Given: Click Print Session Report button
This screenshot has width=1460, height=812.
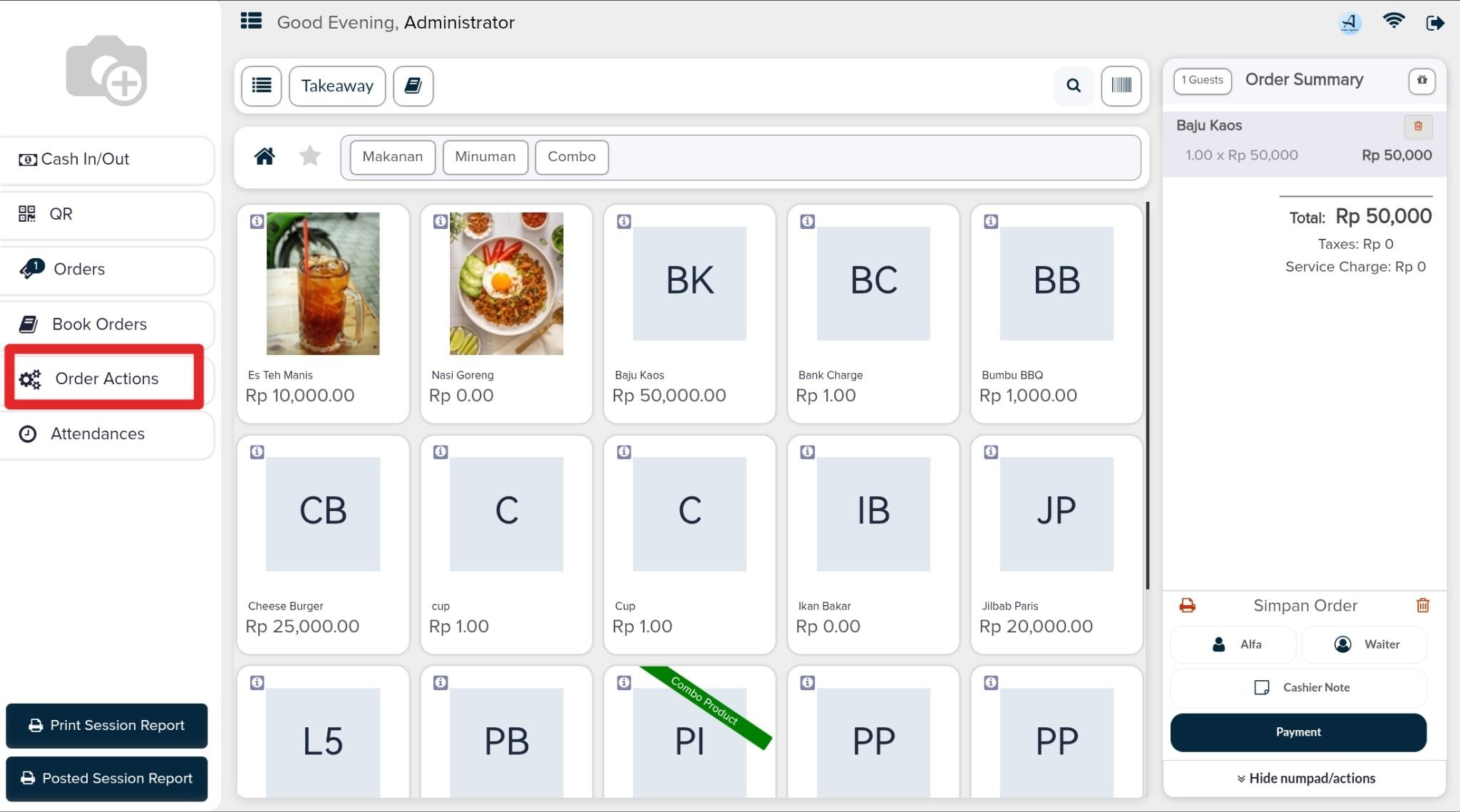Looking at the screenshot, I should [x=107, y=726].
